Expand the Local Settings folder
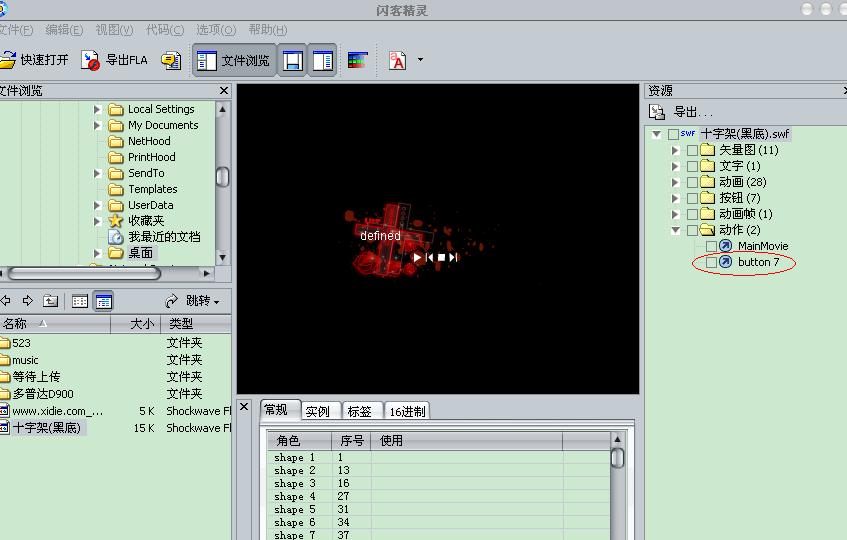This screenshot has width=847, height=540. point(97,109)
